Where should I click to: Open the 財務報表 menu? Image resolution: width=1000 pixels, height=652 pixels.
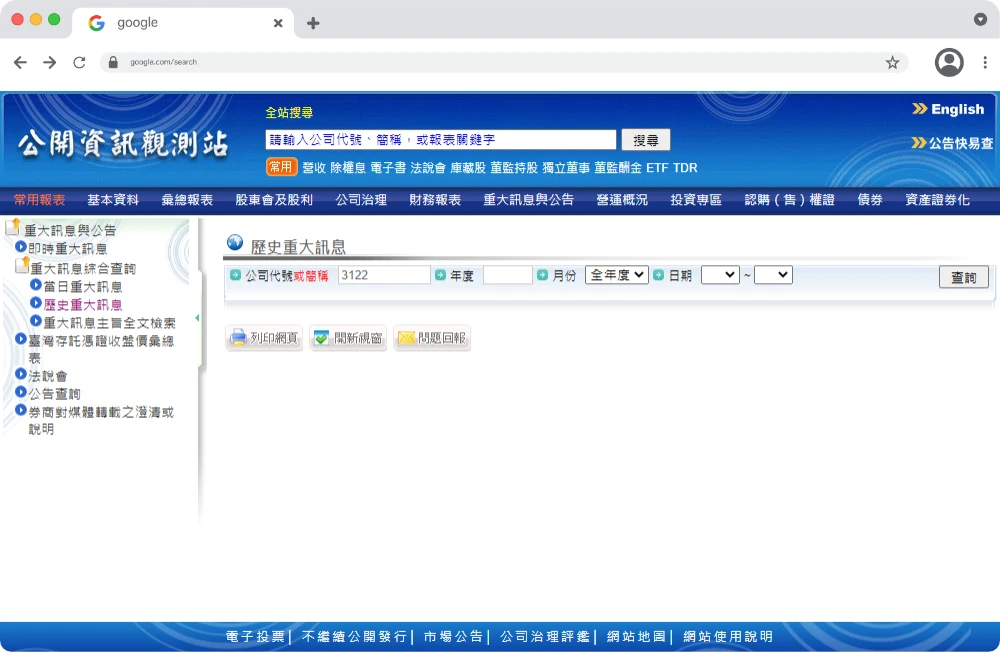click(435, 200)
